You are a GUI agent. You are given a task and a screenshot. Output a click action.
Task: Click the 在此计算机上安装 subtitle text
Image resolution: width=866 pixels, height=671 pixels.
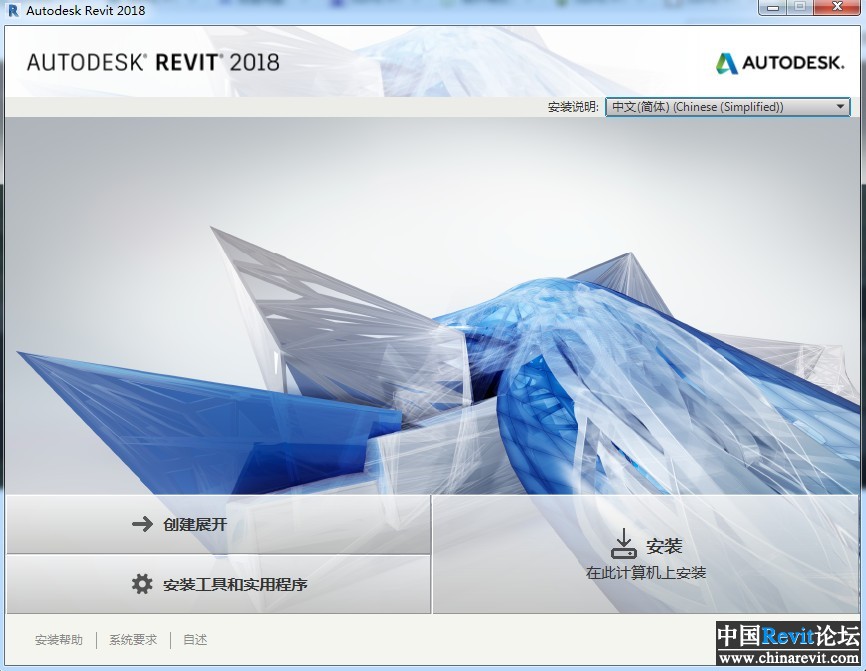pyautogui.click(x=646, y=573)
